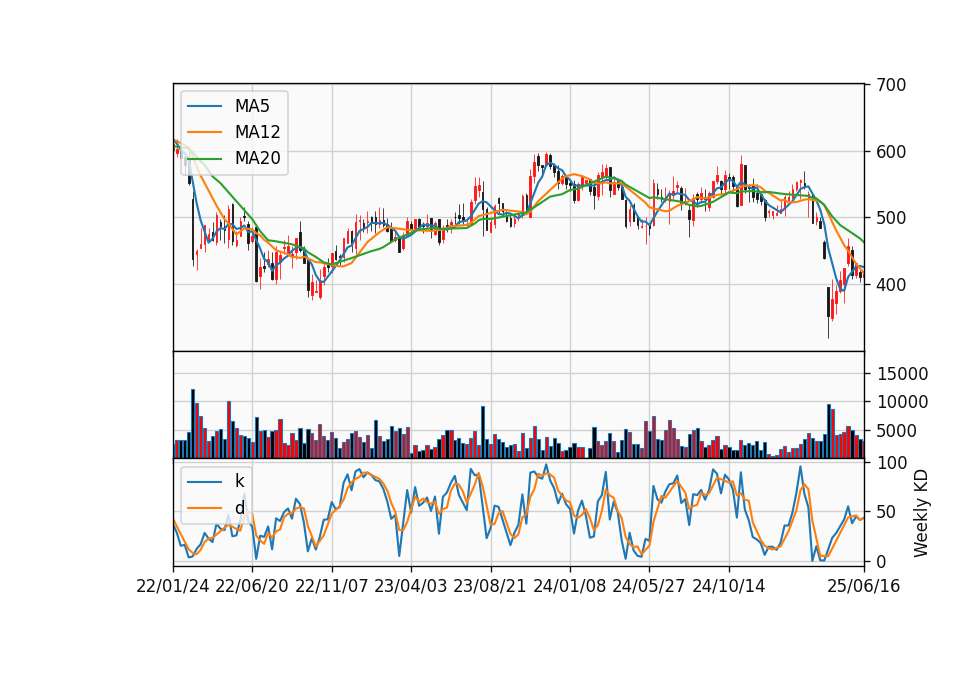Click the MA12 orange line sample in legend
The height and width of the screenshot is (690, 960).
(204, 132)
